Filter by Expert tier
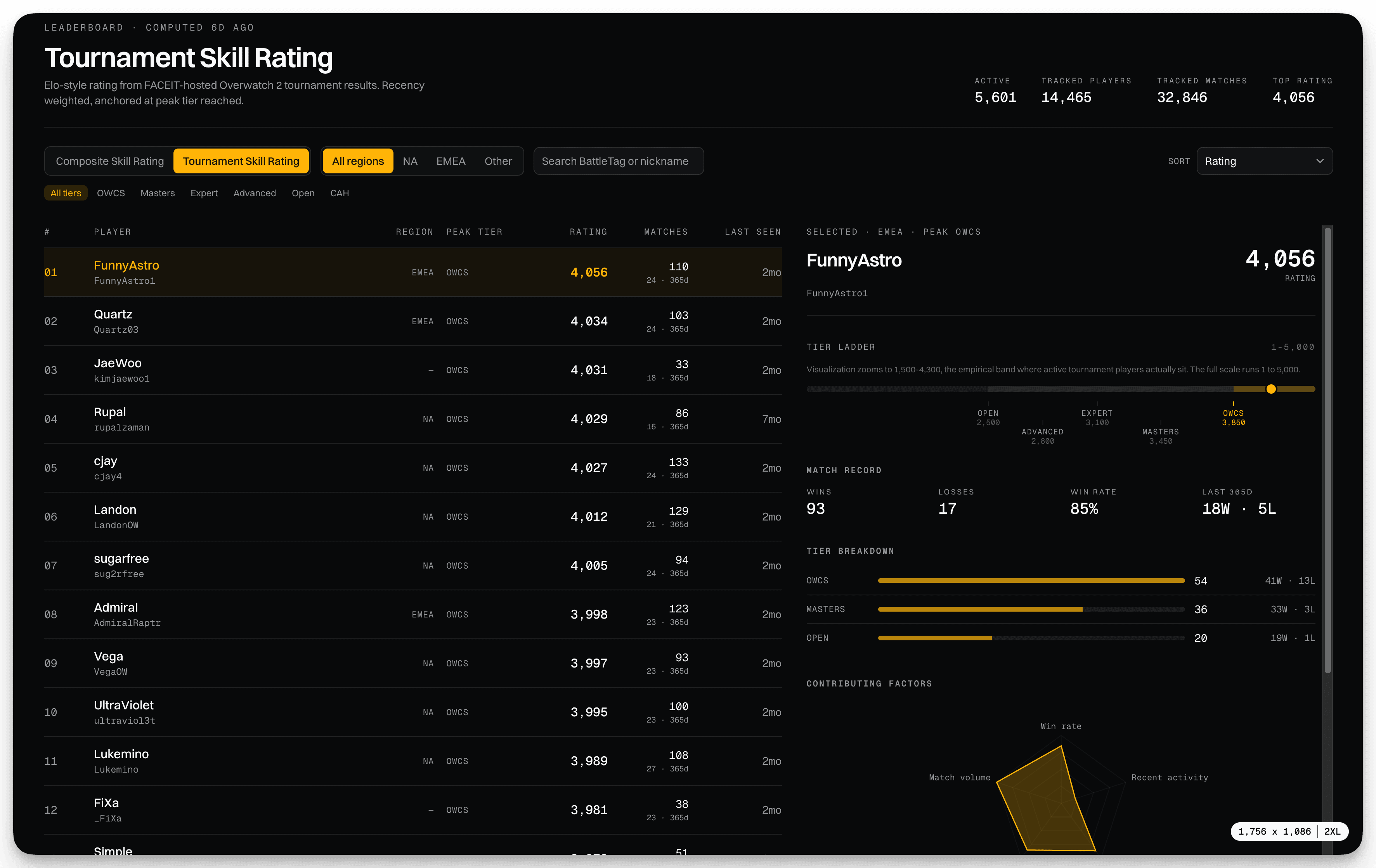Viewport: 1376px width, 868px height. [204, 193]
